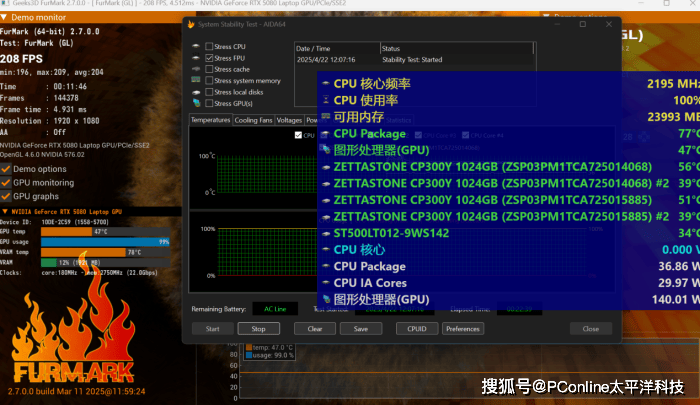Open the Preferences dialog
This screenshot has width=700, height=405.
(462, 328)
